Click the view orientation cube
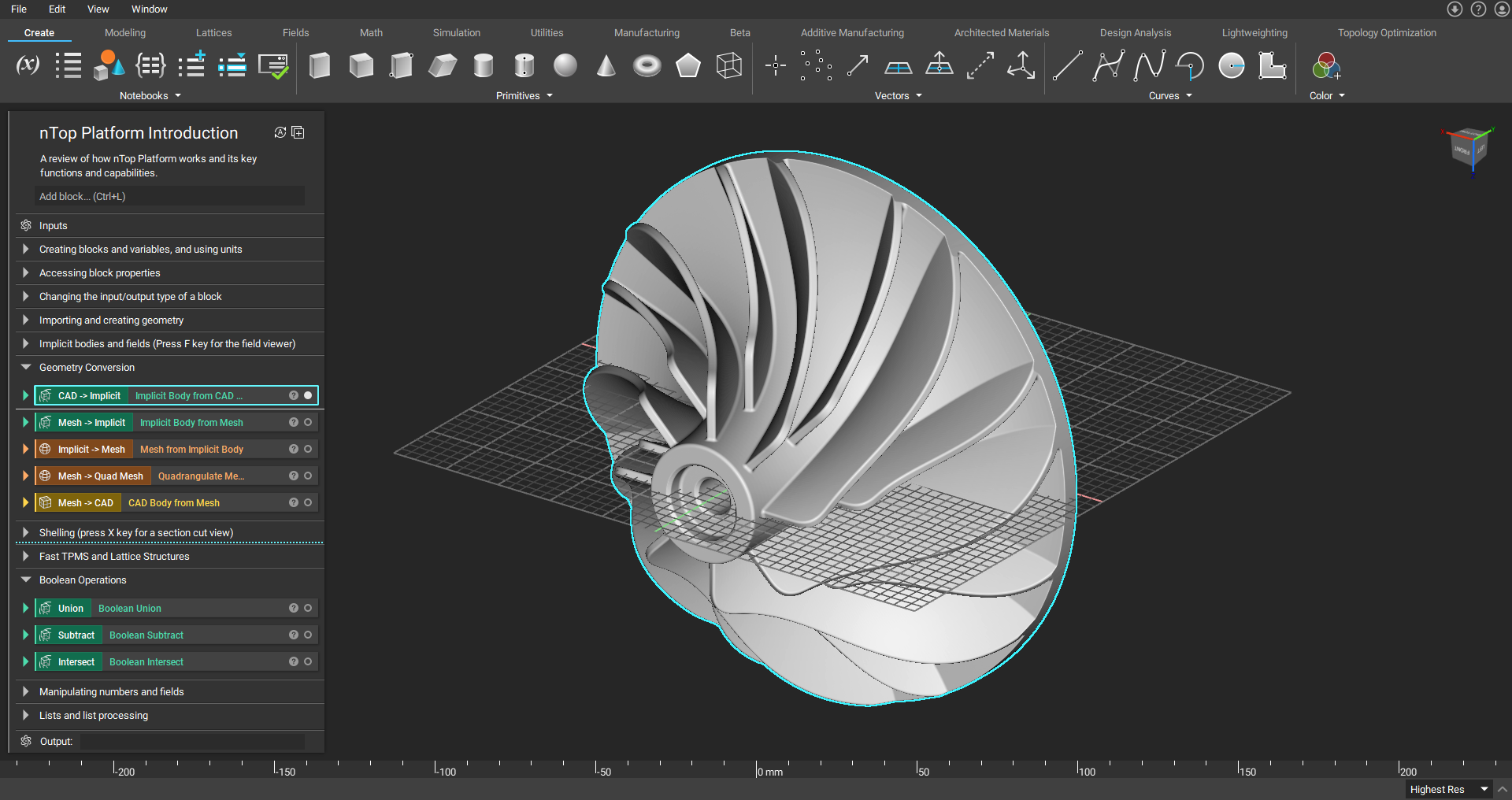1512x800 pixels. [1468, 150]
